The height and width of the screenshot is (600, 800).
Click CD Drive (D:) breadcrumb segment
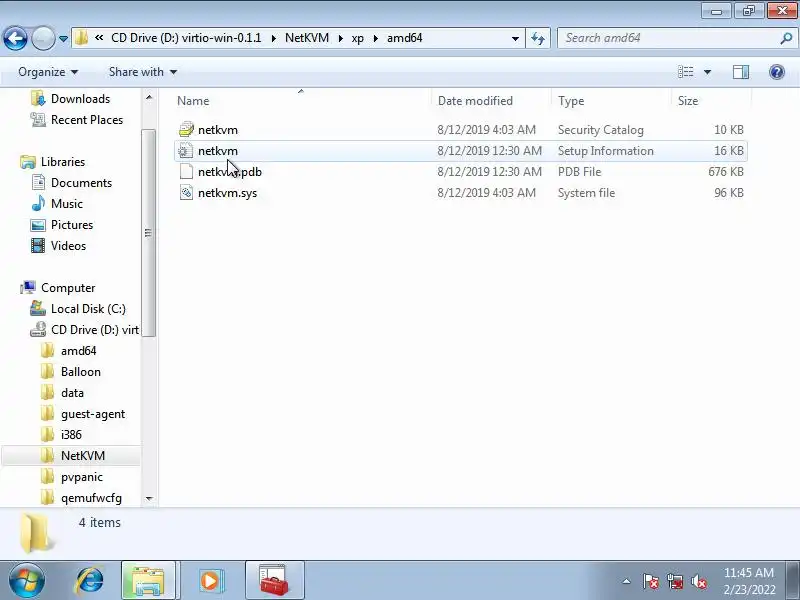(186, 38)
